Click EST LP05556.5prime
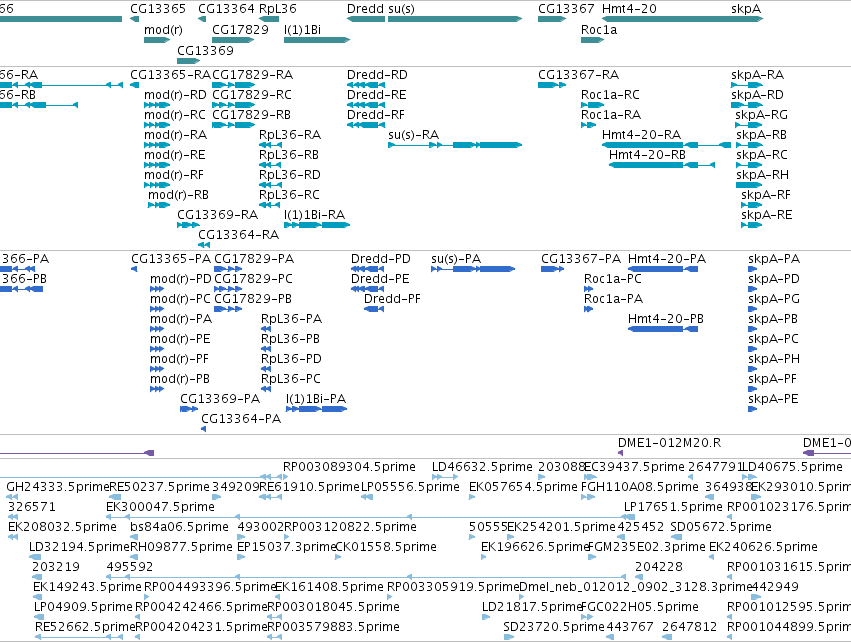851x642 pixels. point(410,487)
